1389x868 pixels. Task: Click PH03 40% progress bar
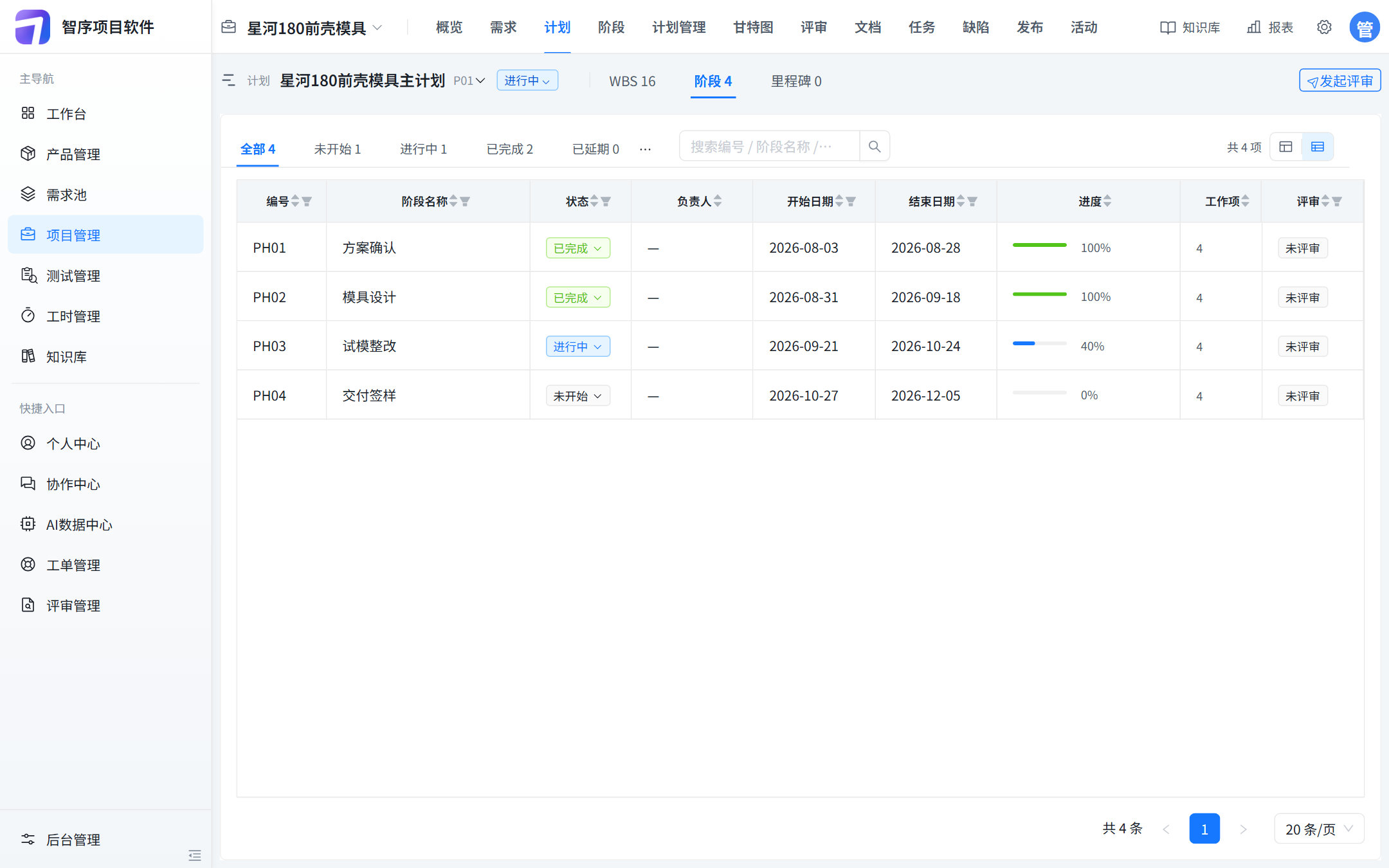pos(1039,344)
